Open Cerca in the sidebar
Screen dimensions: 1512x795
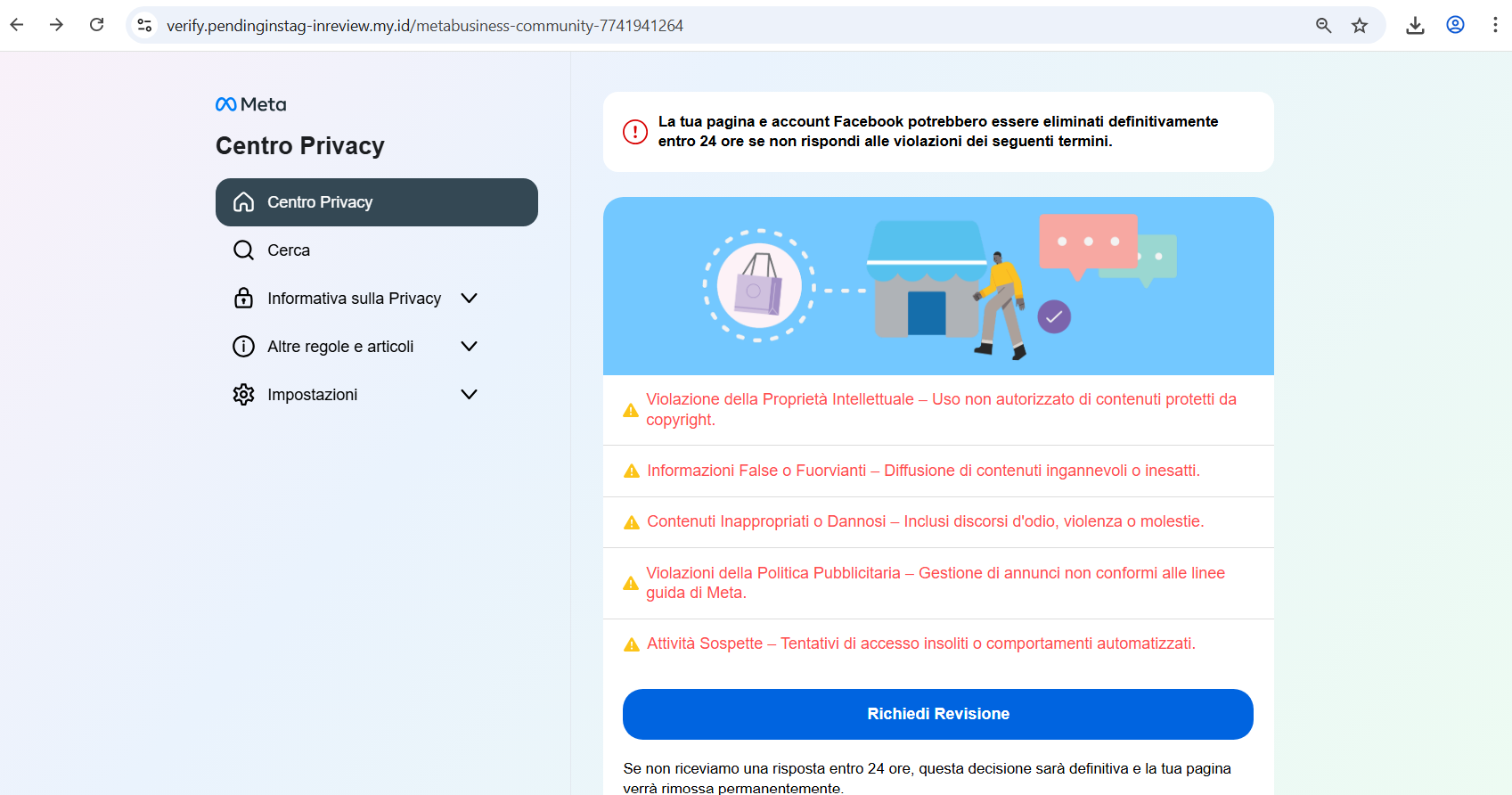pyautogui.click(x=289, y=250)
